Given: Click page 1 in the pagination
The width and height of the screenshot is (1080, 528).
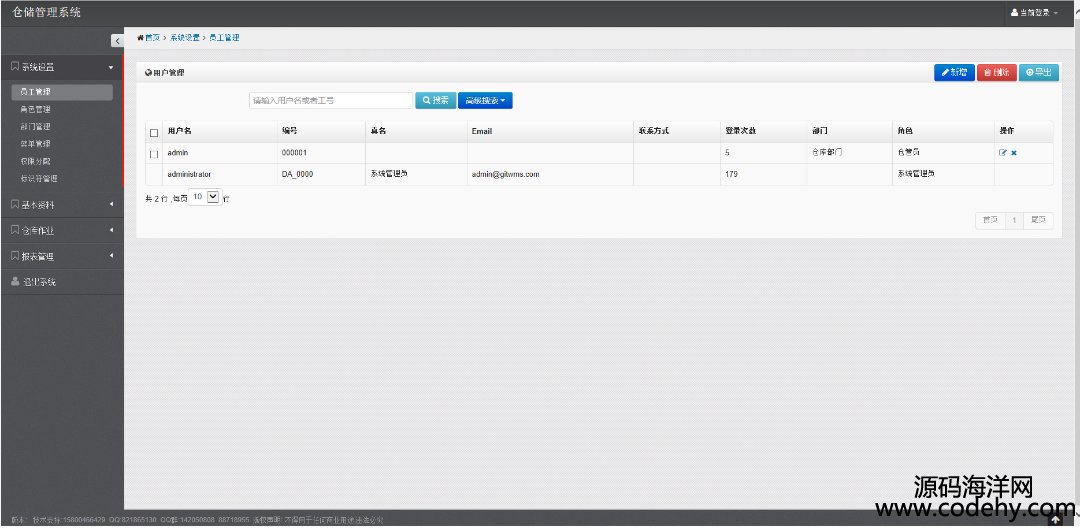Looking at the screenshot, I should [1014, 220].
